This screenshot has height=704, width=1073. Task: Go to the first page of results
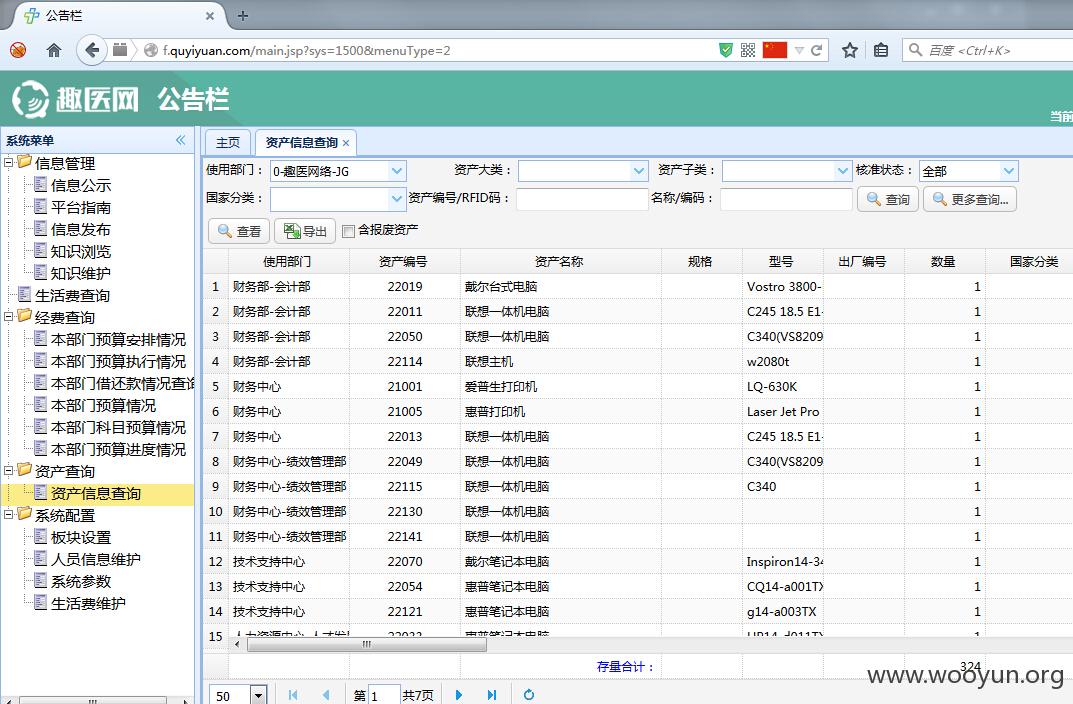(293, 694)
